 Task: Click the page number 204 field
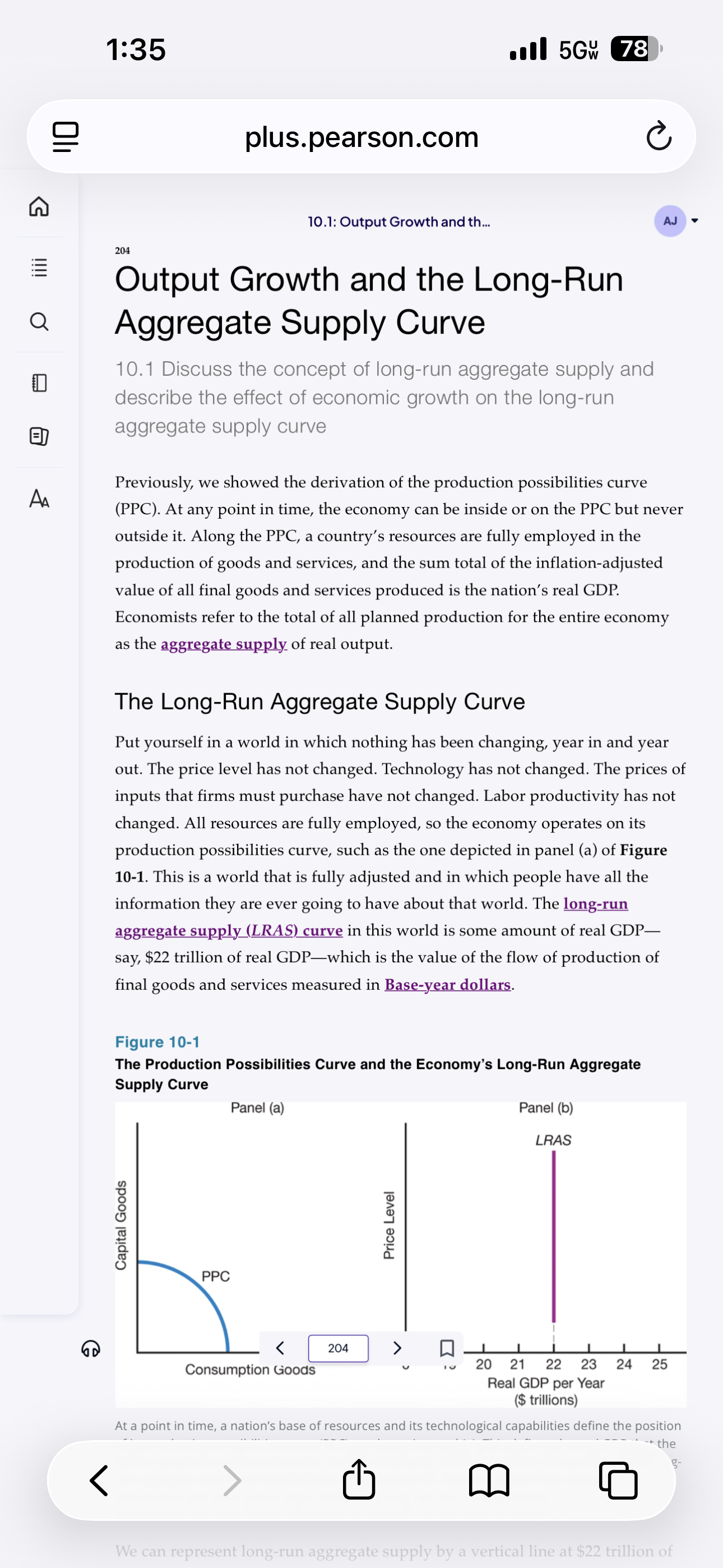tap(339, 1348)
